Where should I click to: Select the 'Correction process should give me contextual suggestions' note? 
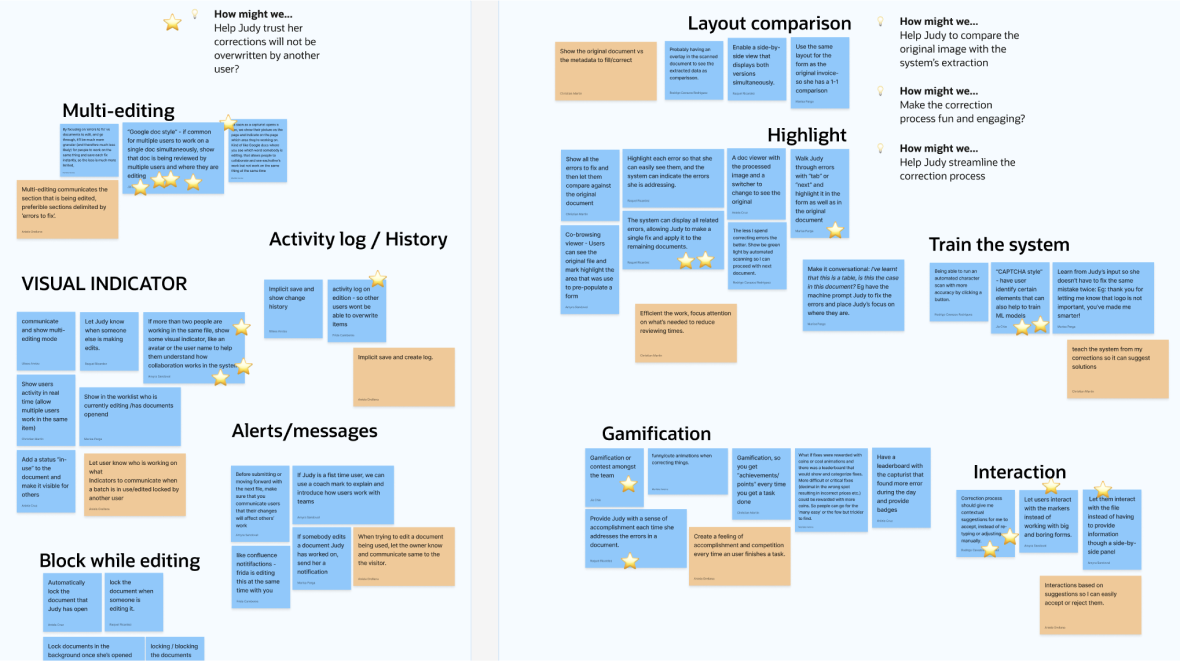986,523
